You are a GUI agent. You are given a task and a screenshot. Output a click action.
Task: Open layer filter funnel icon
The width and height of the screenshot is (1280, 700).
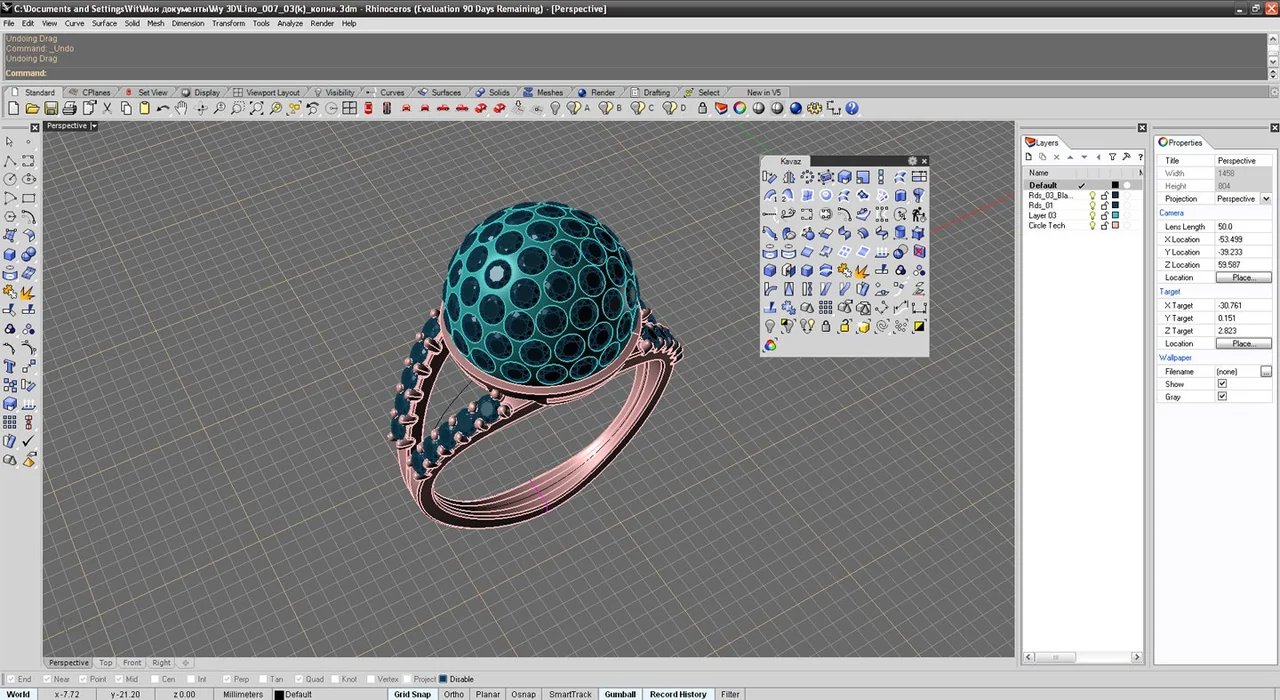tap(1112, 157)
